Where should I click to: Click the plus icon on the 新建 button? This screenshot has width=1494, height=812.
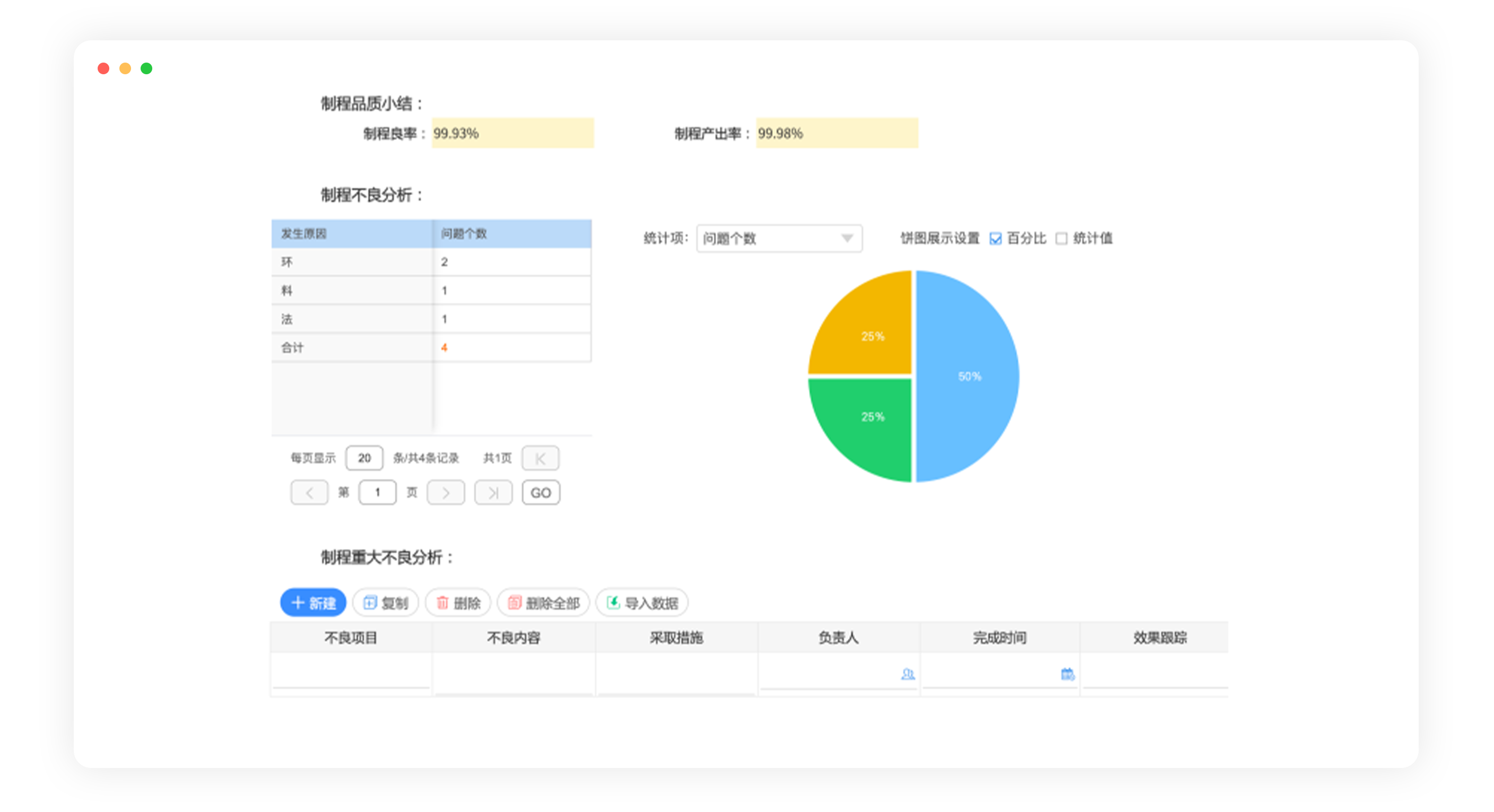[297, 603]
